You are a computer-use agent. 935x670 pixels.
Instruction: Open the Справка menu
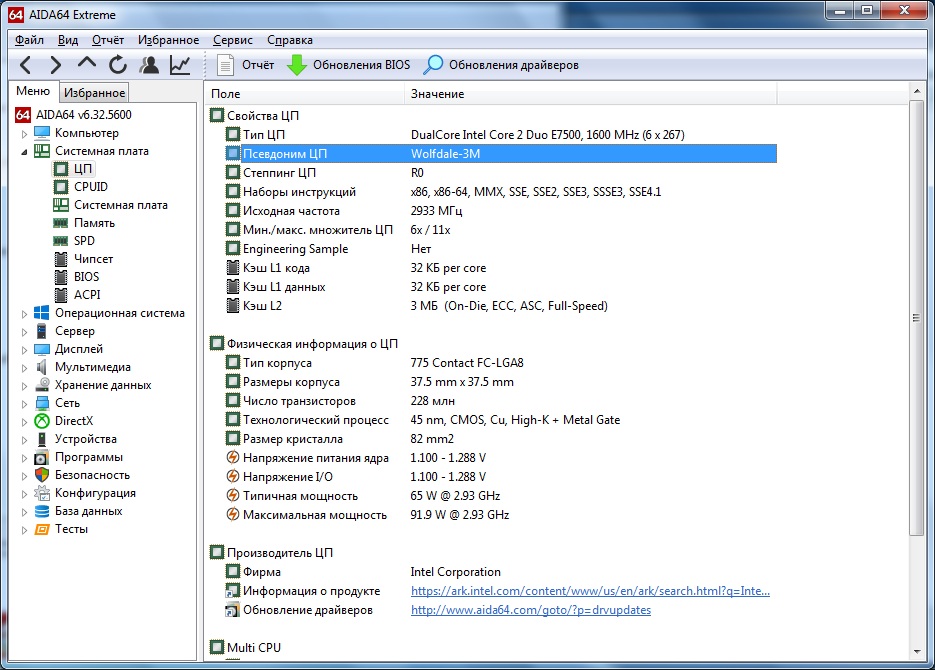pos(290,40)
